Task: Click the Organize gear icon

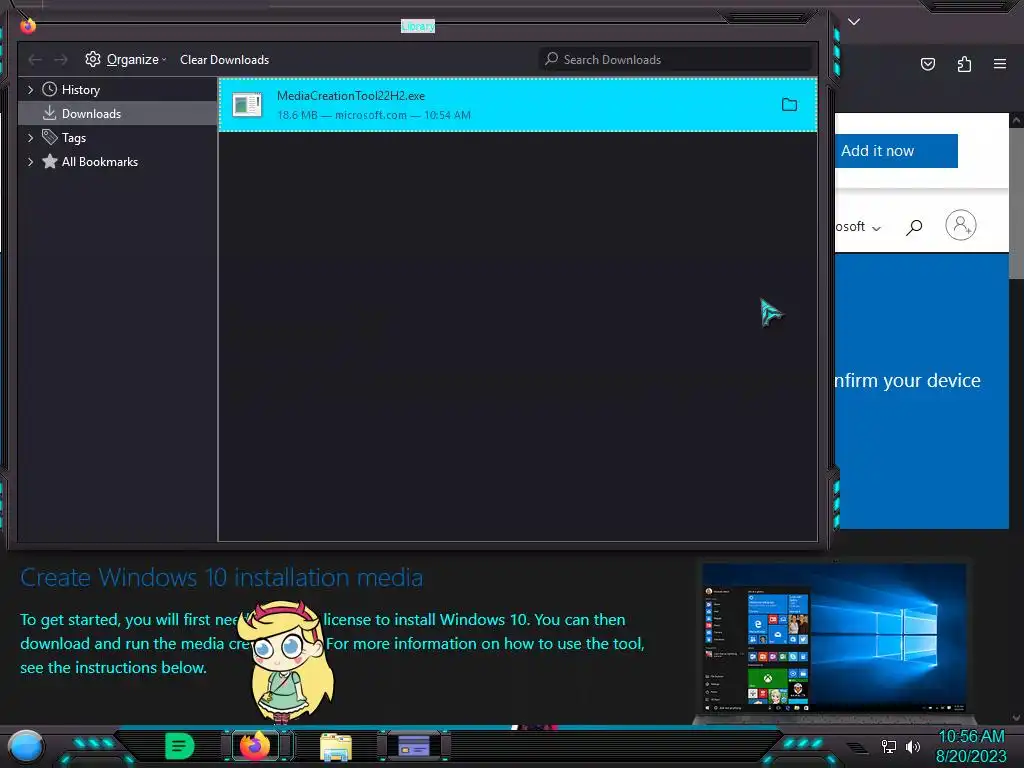Action: 93,59
